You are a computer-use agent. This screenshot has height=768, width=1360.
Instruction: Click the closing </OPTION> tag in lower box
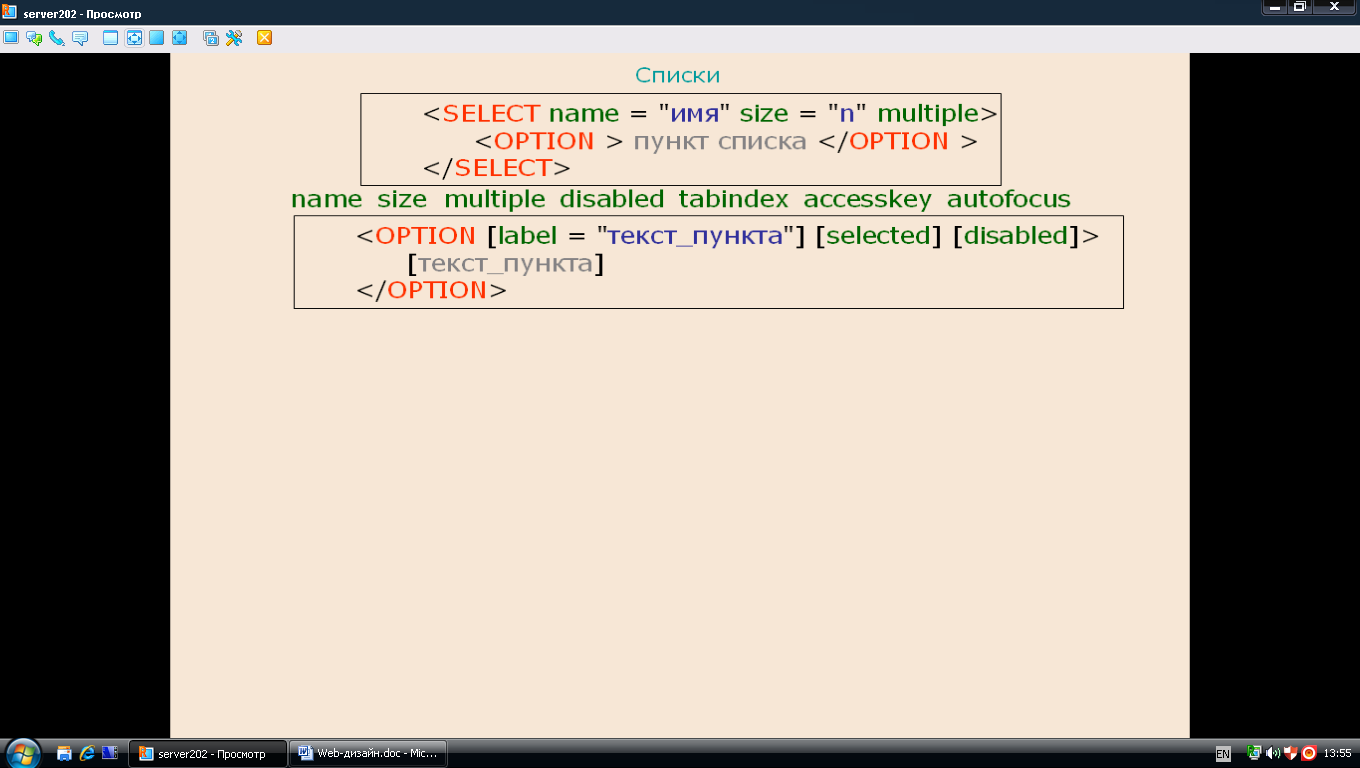click(432, 290)
